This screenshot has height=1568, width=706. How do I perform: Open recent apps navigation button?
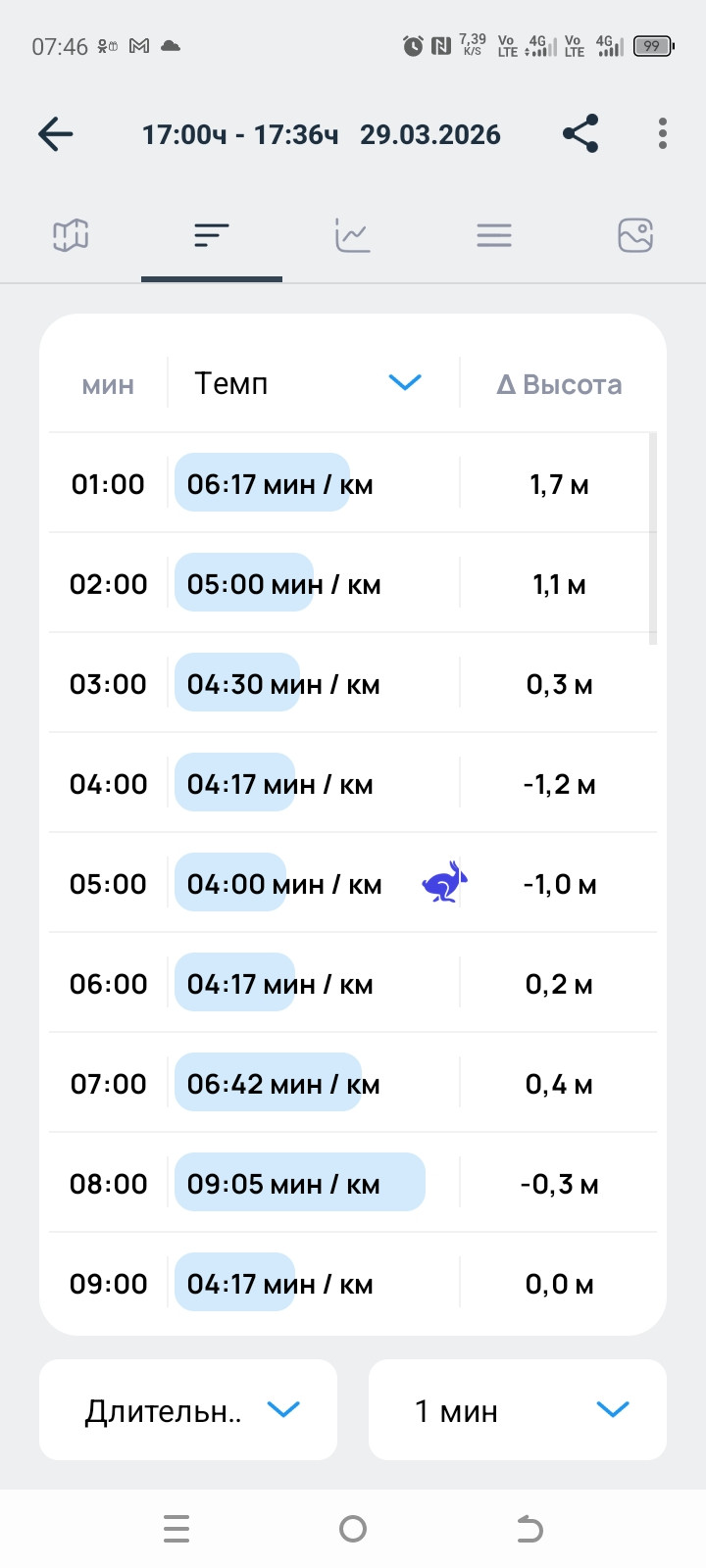click(x=176, y=1529)
